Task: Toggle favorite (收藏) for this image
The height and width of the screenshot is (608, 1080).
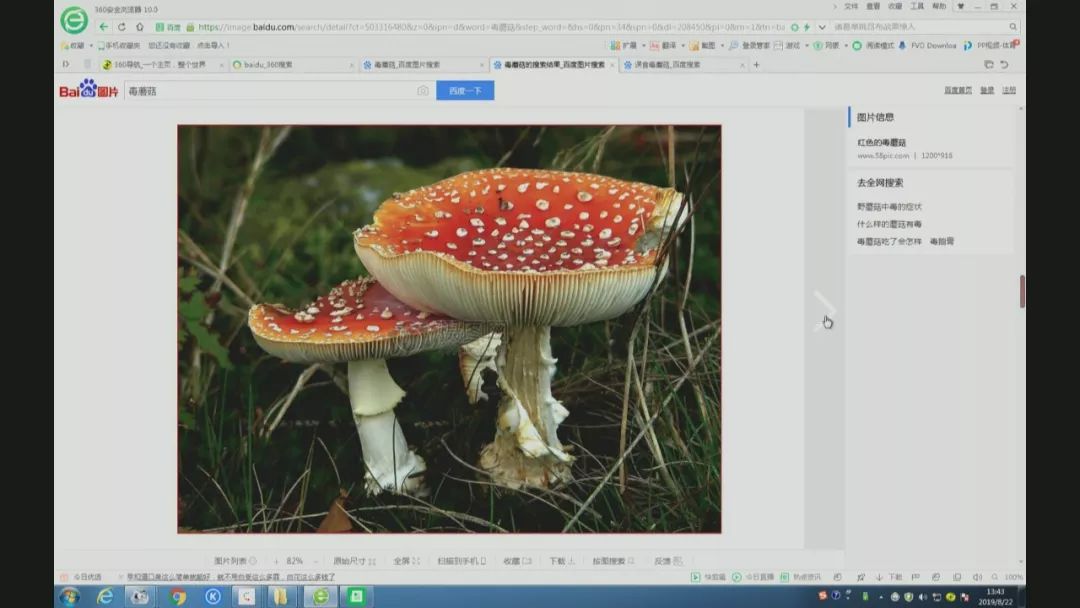Action: coord(516,561)
